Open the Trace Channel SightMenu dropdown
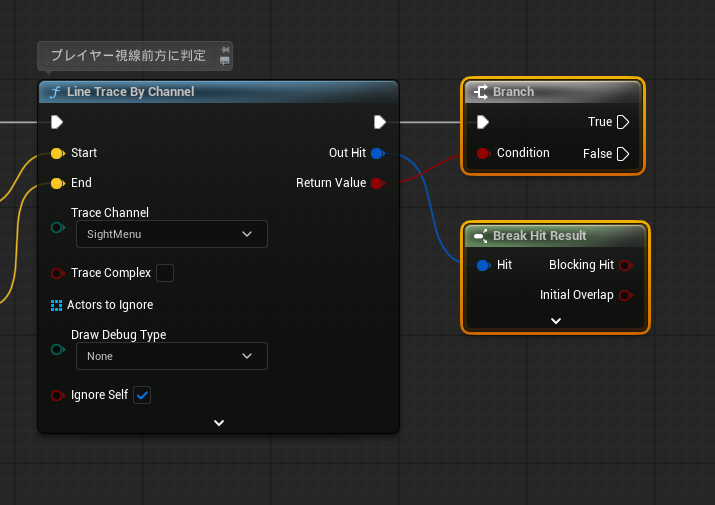This screenshot has height=505, width=715. click(x=172, y=234)
